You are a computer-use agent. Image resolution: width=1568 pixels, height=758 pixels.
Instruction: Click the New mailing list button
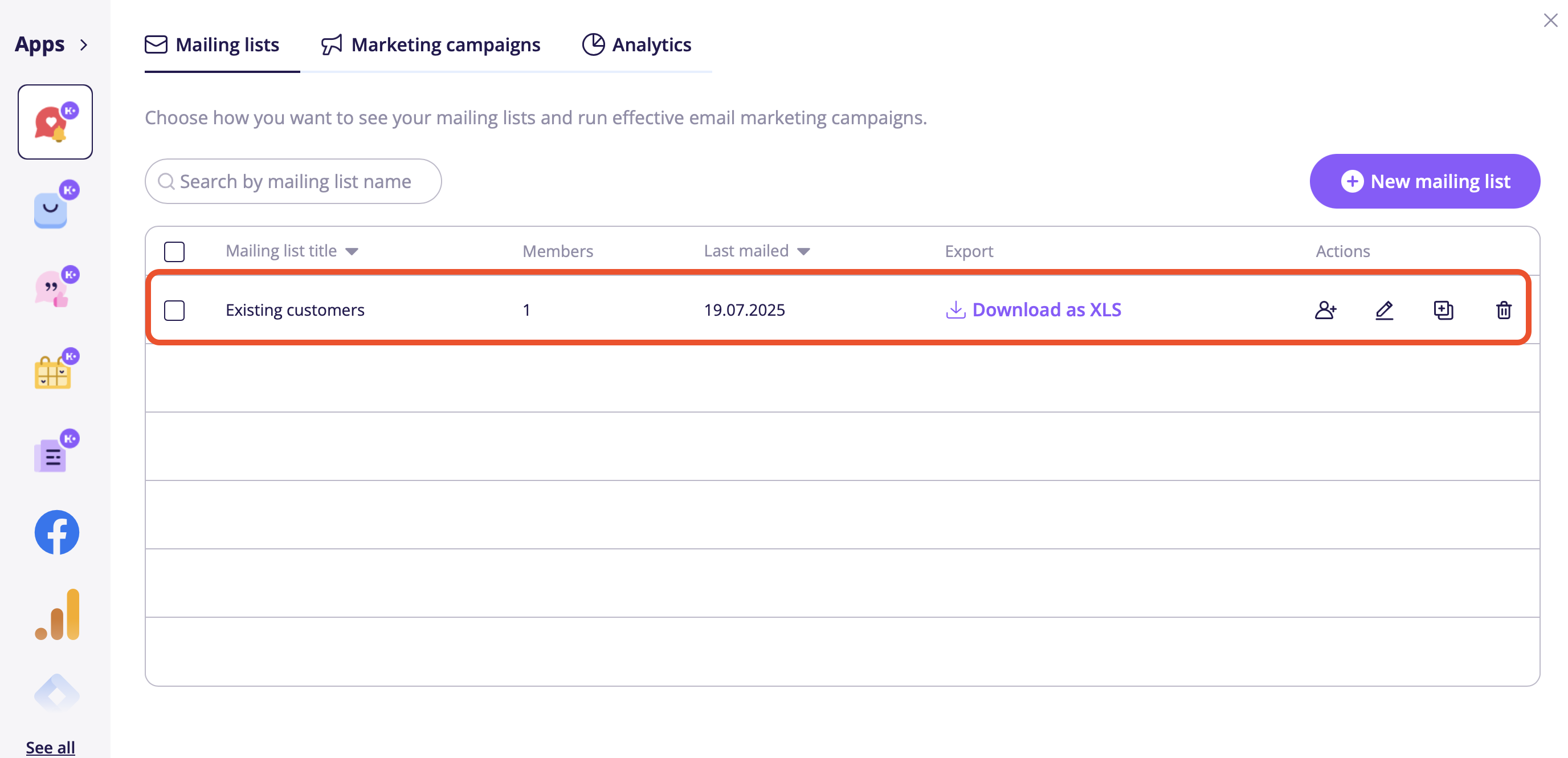pyautogui.click(x=1424, y=181)
